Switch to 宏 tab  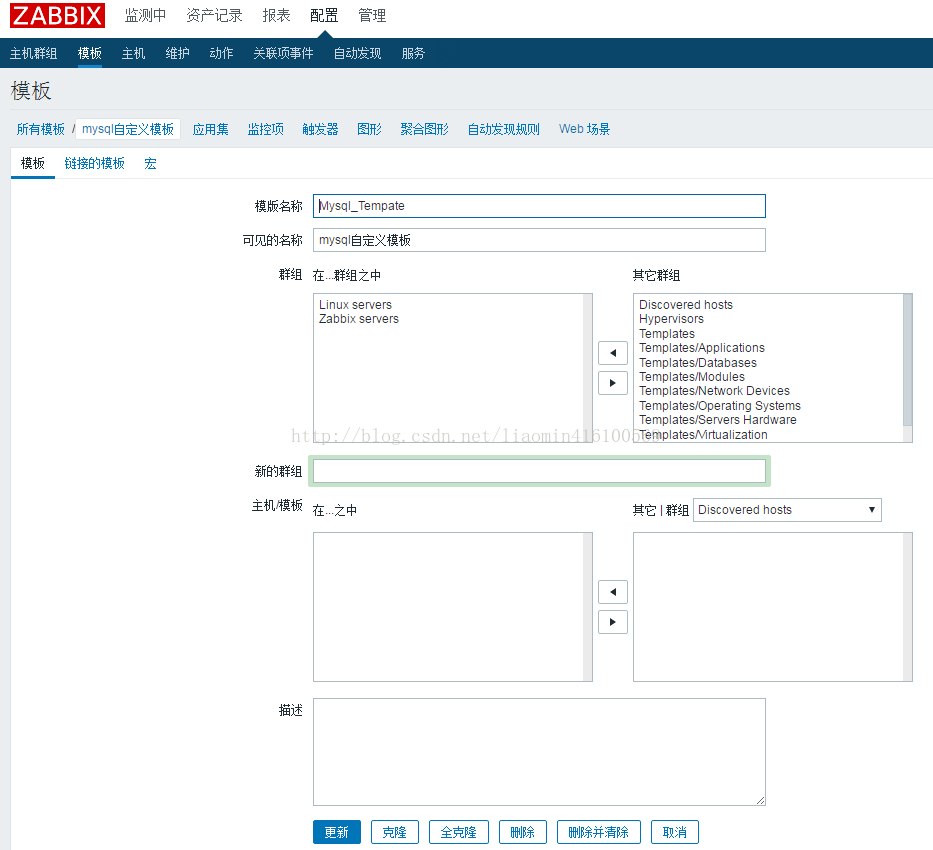151,164
